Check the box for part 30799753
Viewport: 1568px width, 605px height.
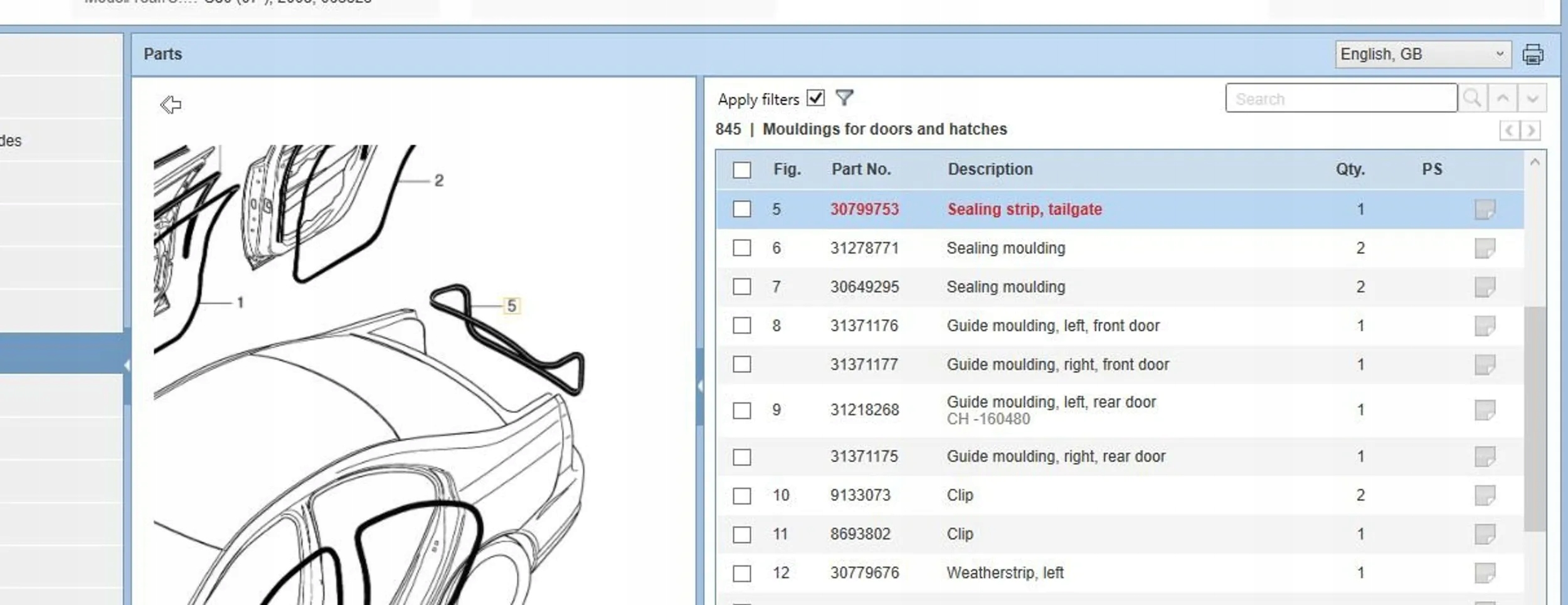[742, 209]
